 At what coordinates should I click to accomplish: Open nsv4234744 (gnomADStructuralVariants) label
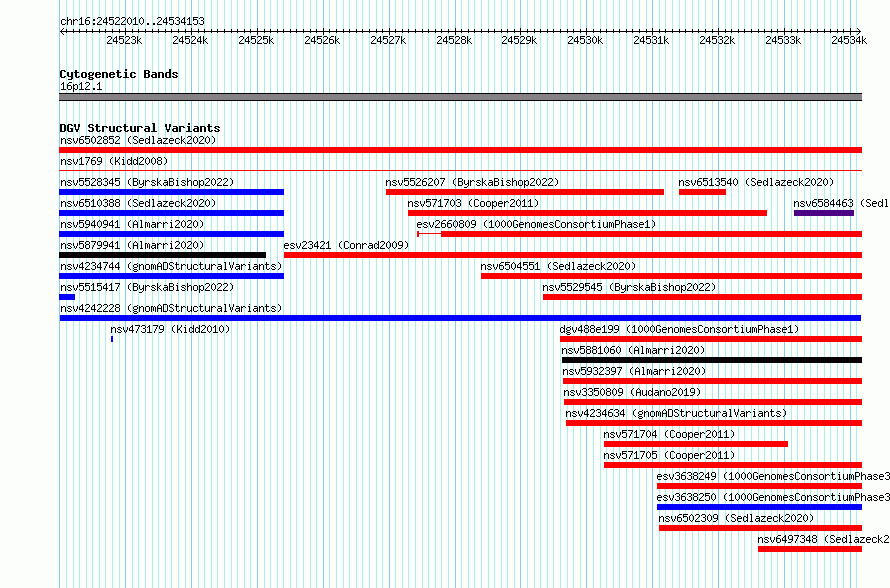pyautogui.click(x=171, y=266)
